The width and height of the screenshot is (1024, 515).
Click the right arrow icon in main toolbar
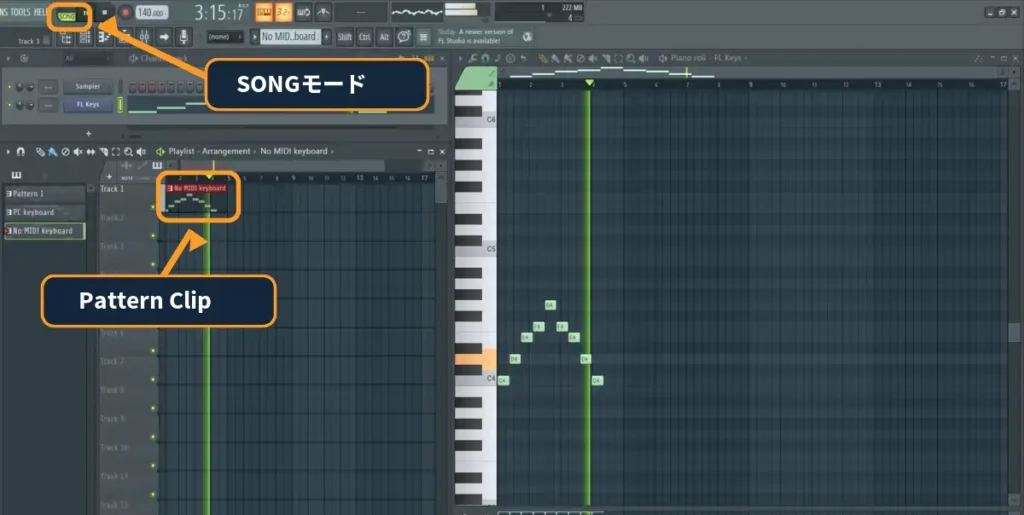point(165,37)
